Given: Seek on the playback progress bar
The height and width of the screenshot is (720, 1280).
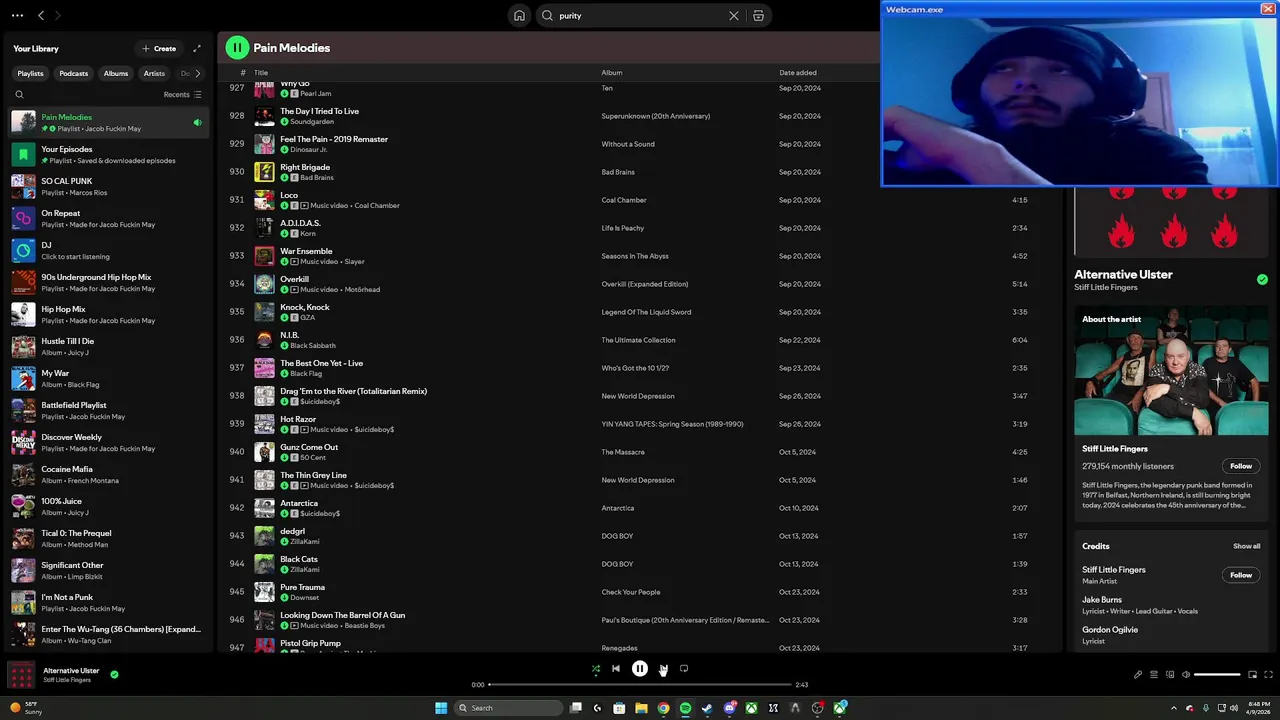Looking at the screenshot, I should [640, 685].
